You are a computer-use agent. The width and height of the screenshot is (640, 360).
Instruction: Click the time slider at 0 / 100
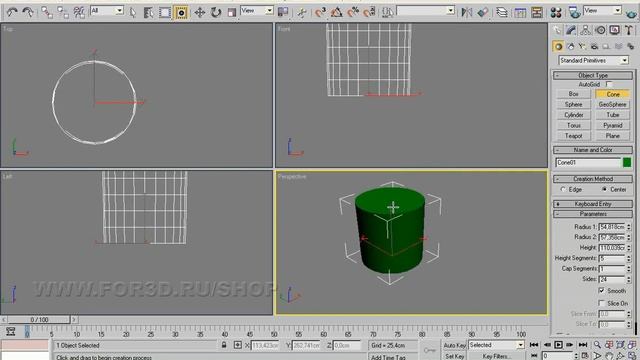point(39,320)
